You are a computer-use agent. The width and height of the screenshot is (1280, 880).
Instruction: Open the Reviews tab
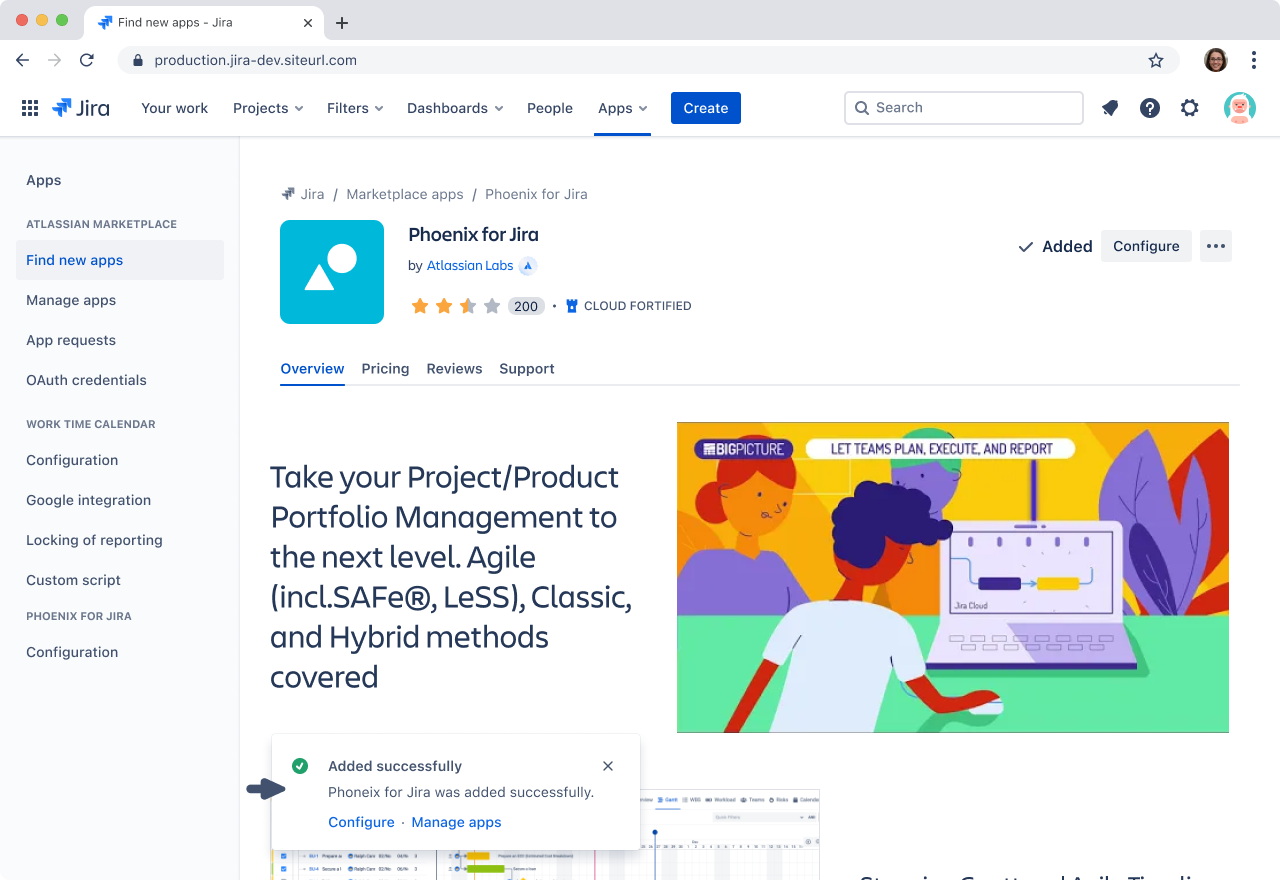click(x=454, y=368)
